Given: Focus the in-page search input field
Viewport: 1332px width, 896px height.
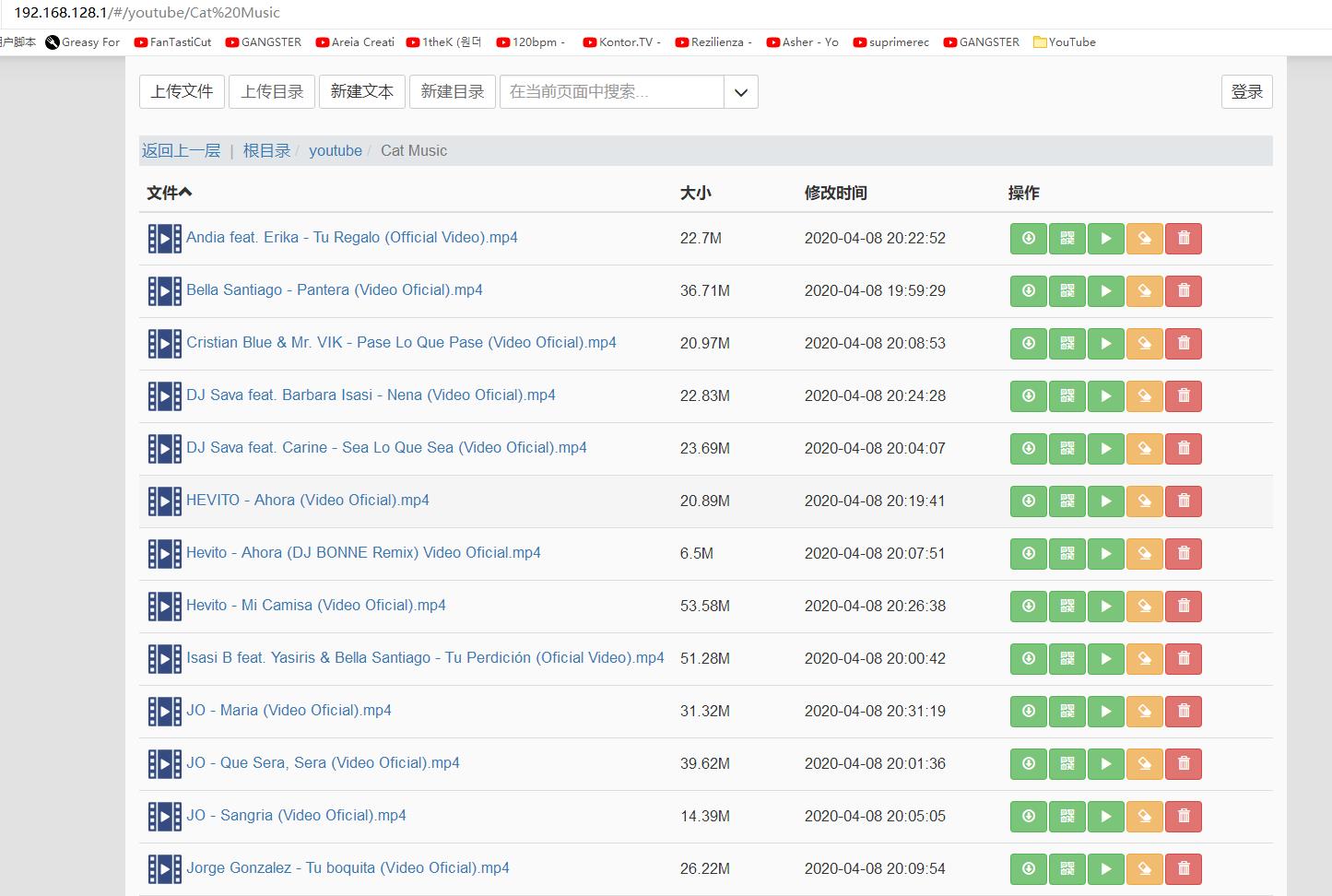Looking at the screenshot, I should click(x=611, y=92).
